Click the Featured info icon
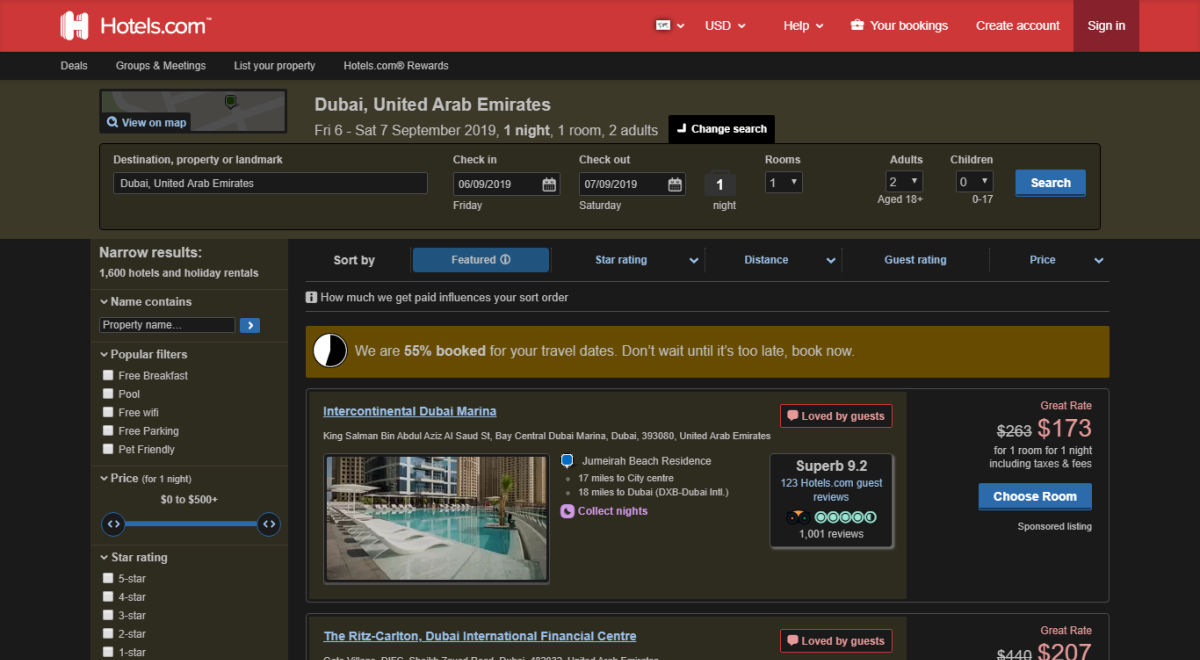The width and height of the screenshot is (1200, 660). pos(505,260)
